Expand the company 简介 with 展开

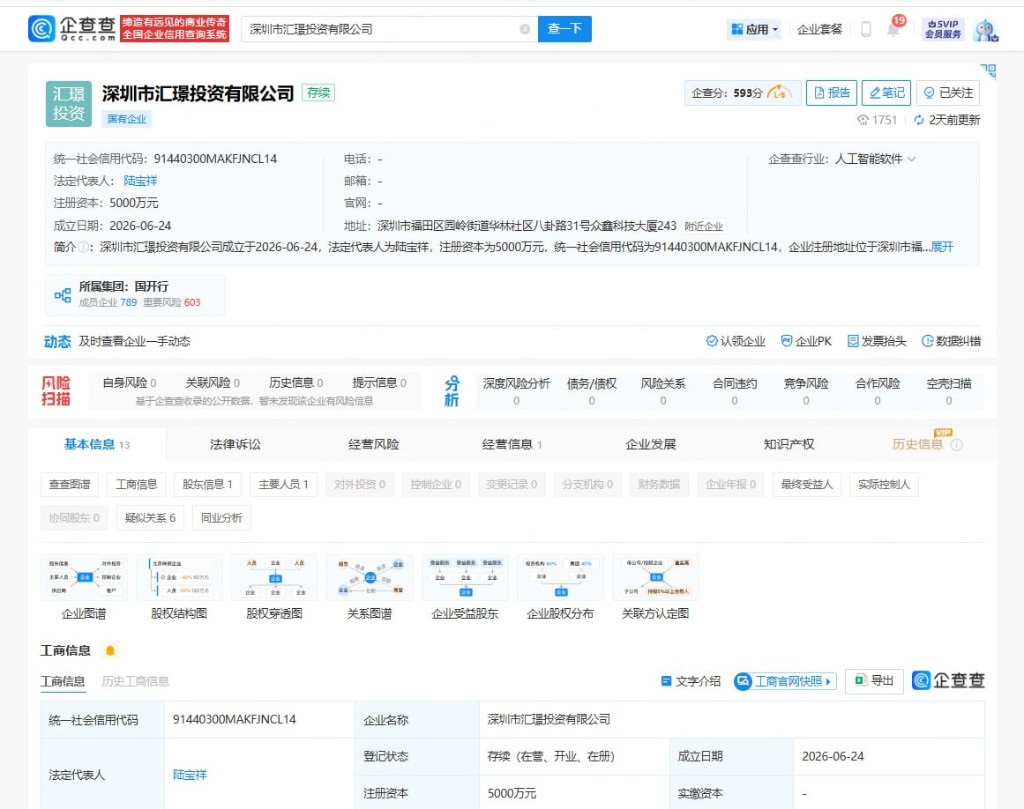pyautogui.click(x=942, y=247)
